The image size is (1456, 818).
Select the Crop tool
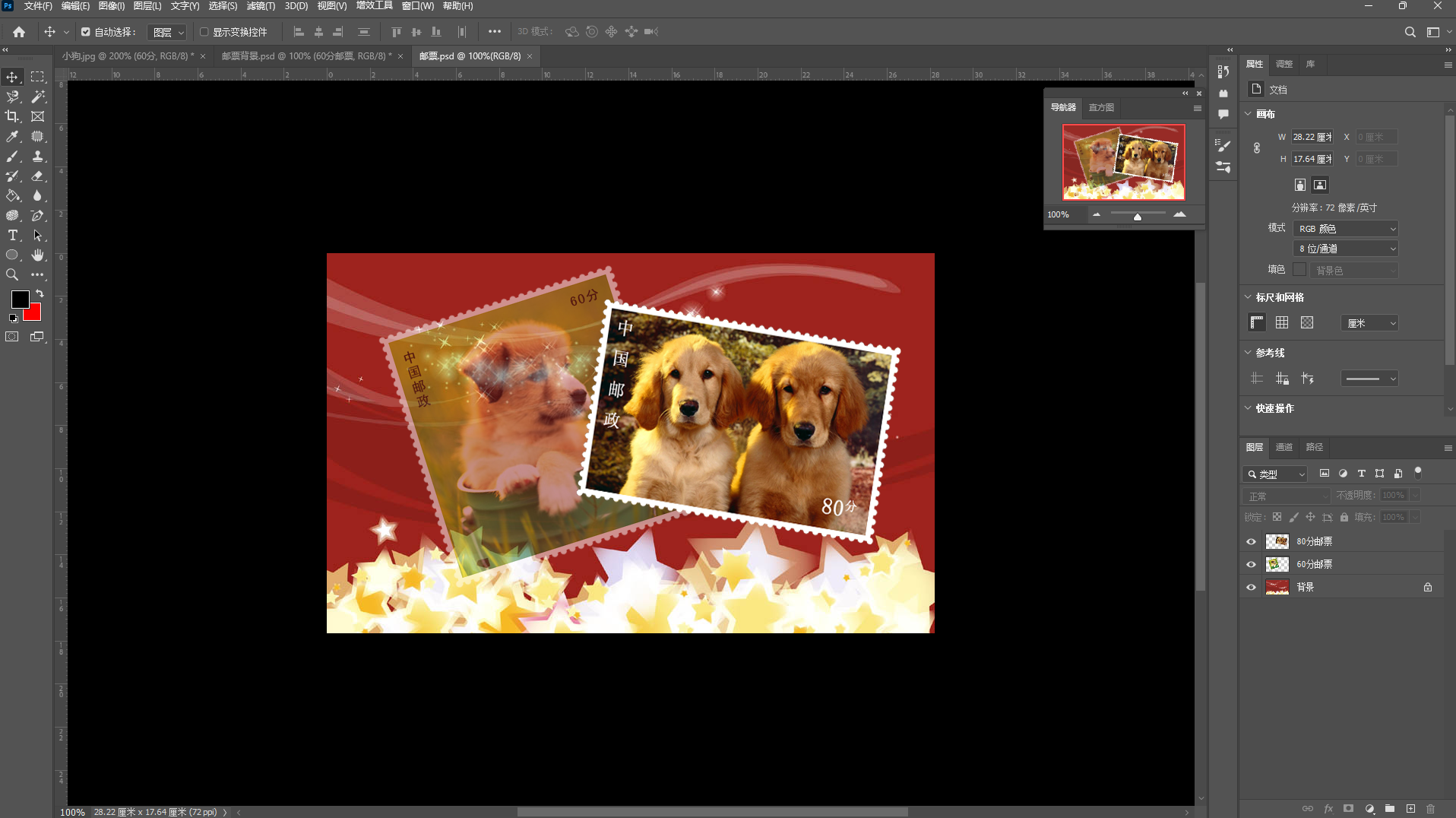[12, 116]
